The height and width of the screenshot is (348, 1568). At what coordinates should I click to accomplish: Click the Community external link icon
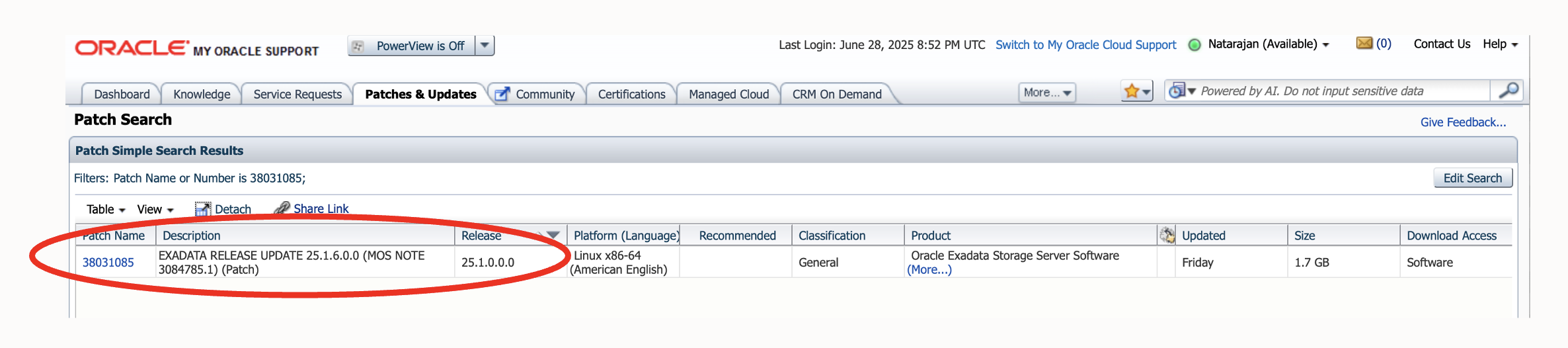(502, 94)
